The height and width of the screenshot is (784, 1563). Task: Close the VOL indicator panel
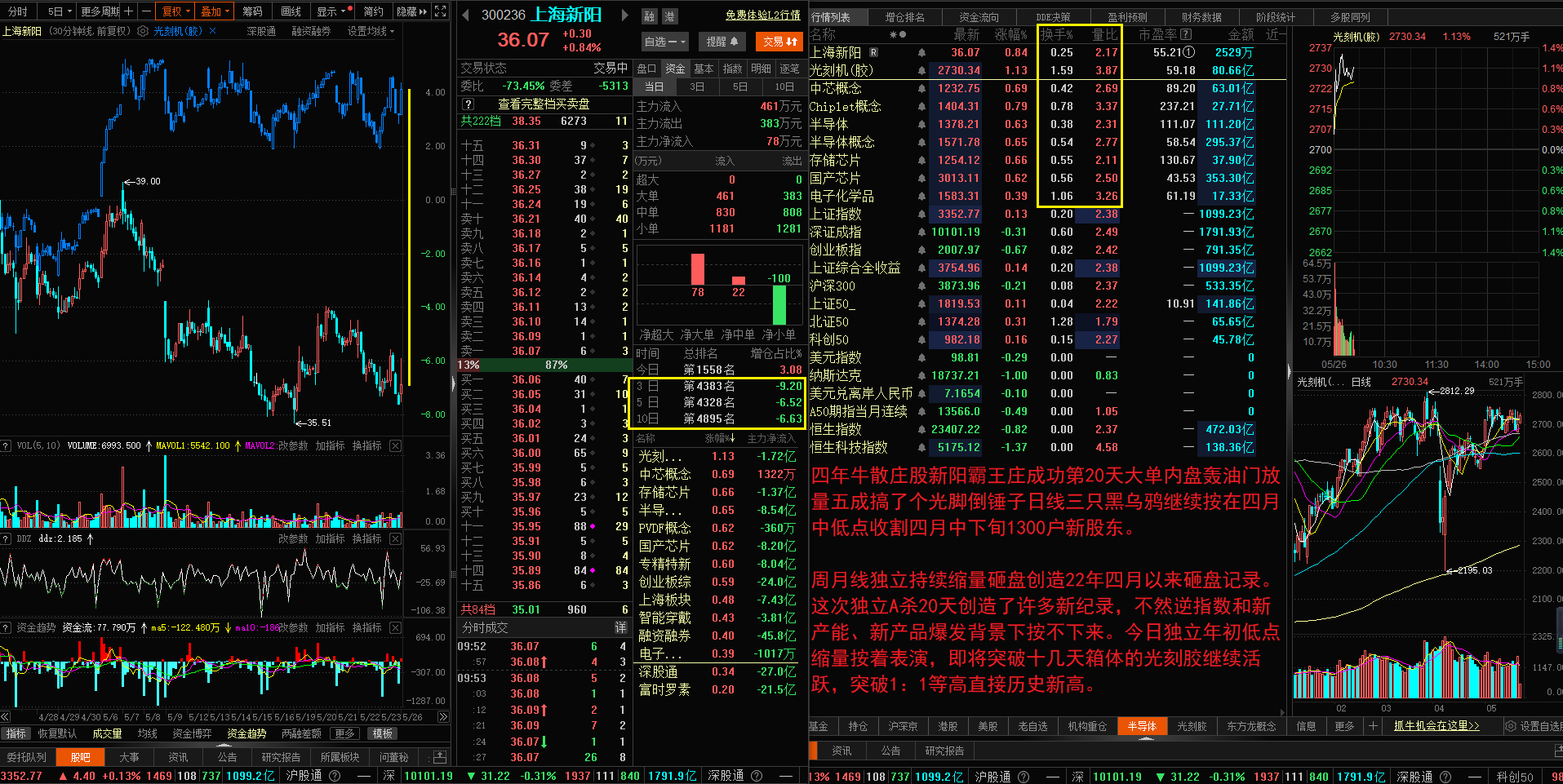click(396, 445)
